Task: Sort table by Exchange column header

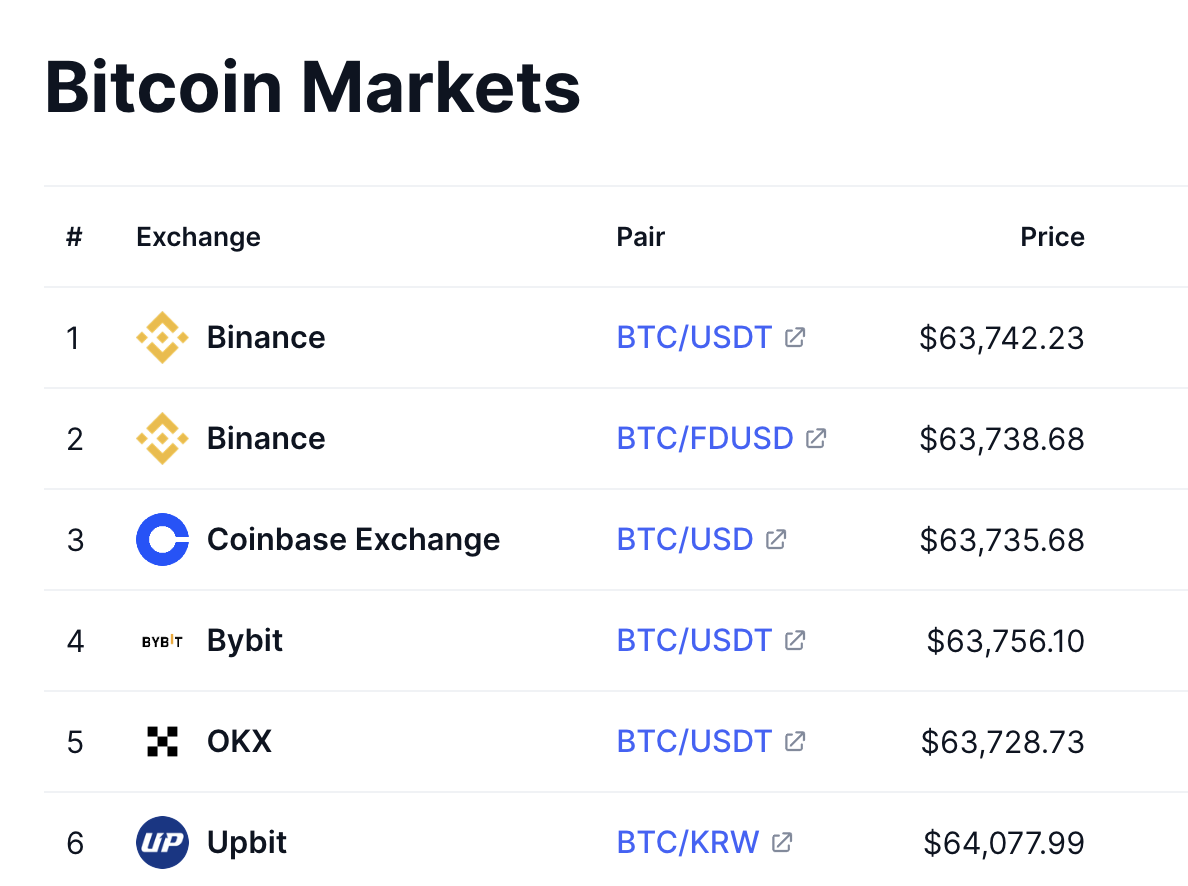Action: pos(198,237)
